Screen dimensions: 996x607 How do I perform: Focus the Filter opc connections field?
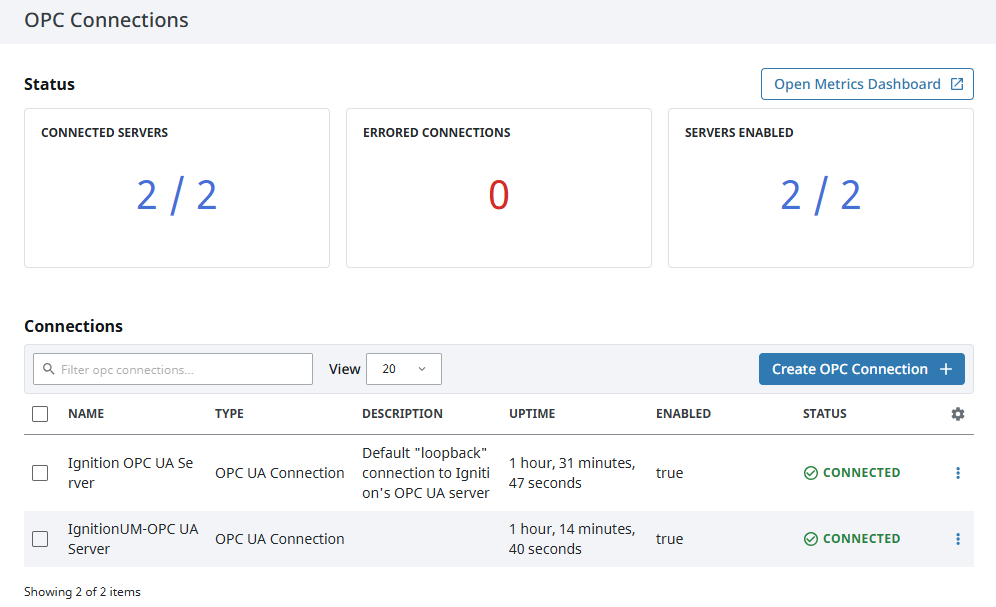point(173,369)
